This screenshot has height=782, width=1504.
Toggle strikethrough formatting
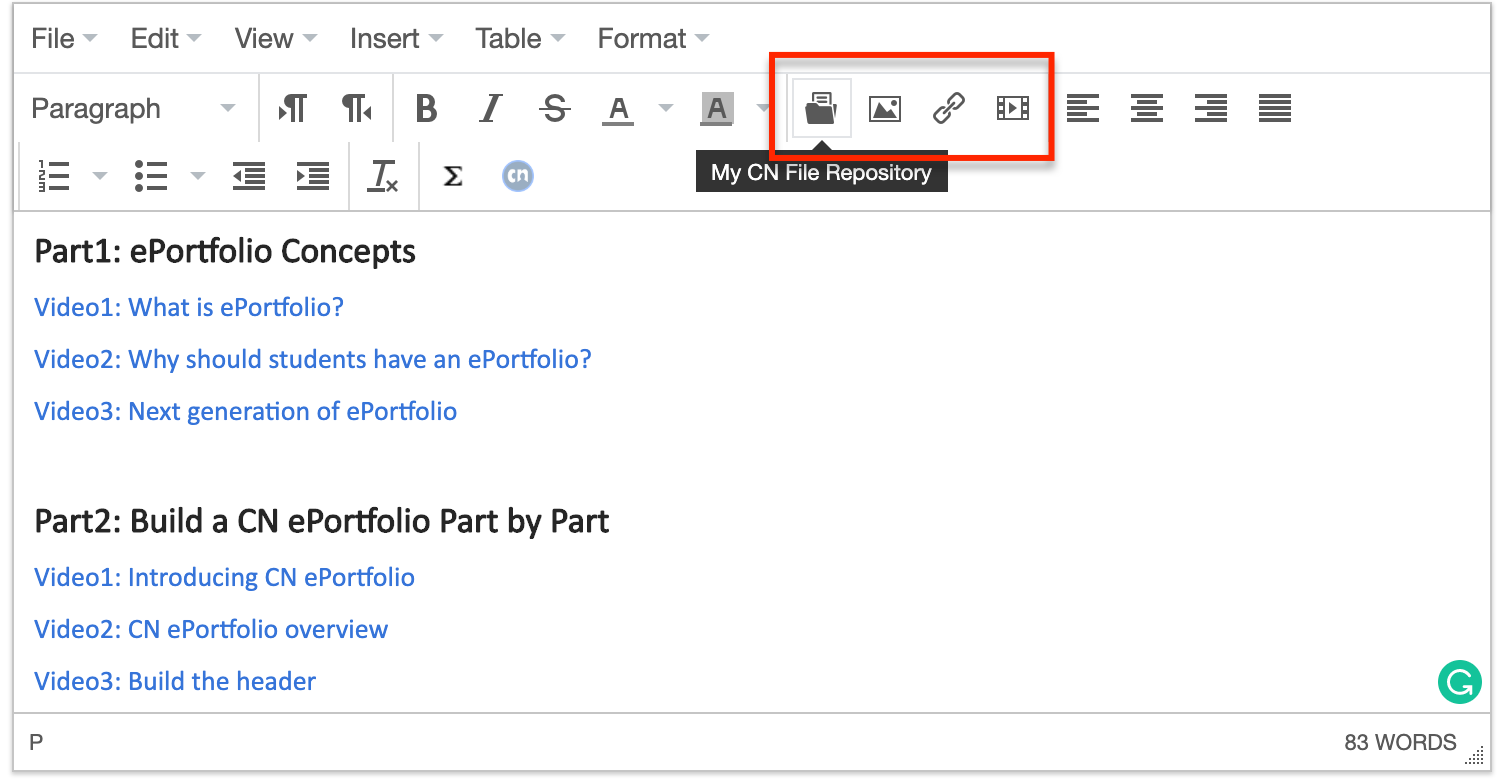554,108
